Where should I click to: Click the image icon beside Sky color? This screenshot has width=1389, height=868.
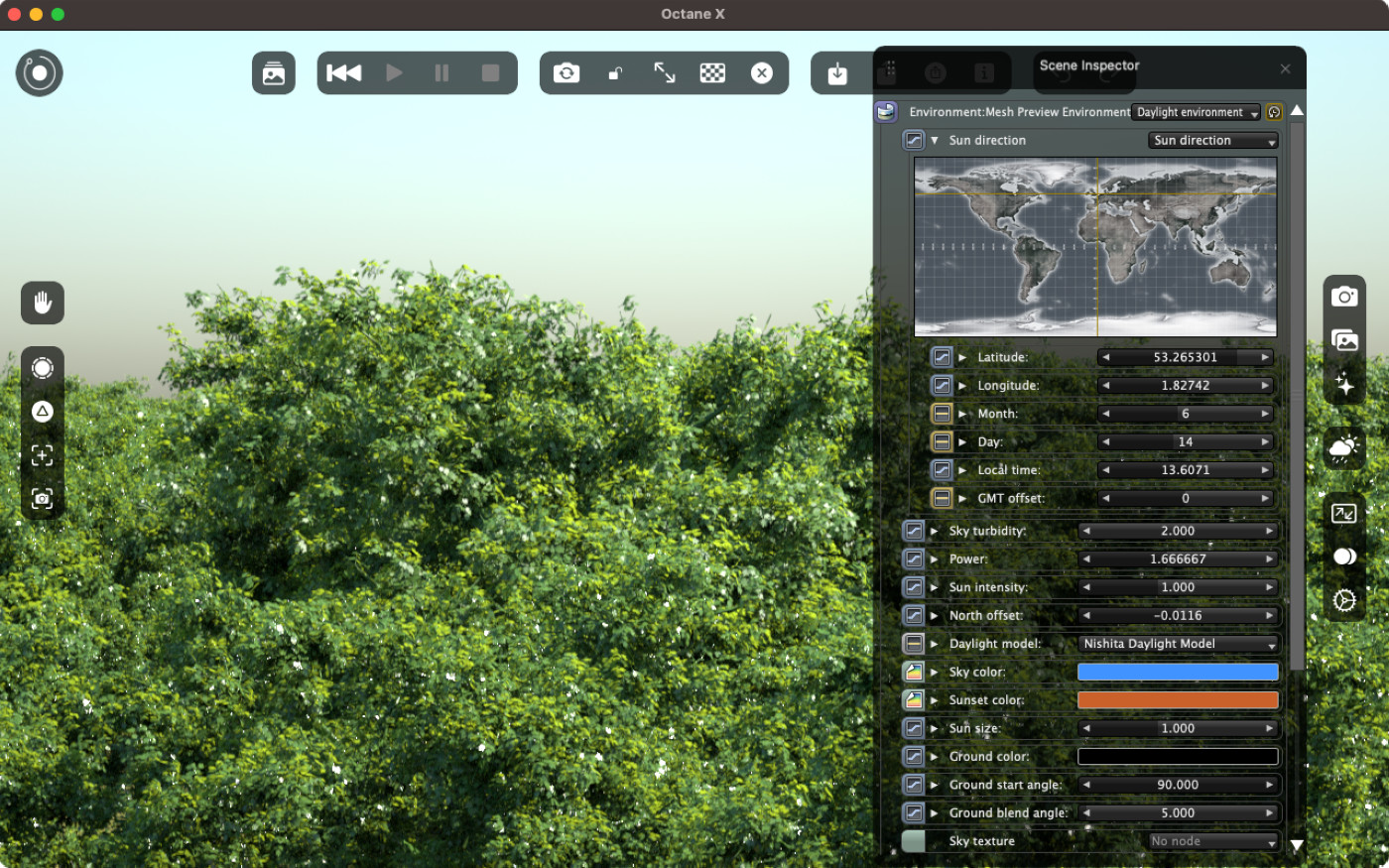coord(913,673)
